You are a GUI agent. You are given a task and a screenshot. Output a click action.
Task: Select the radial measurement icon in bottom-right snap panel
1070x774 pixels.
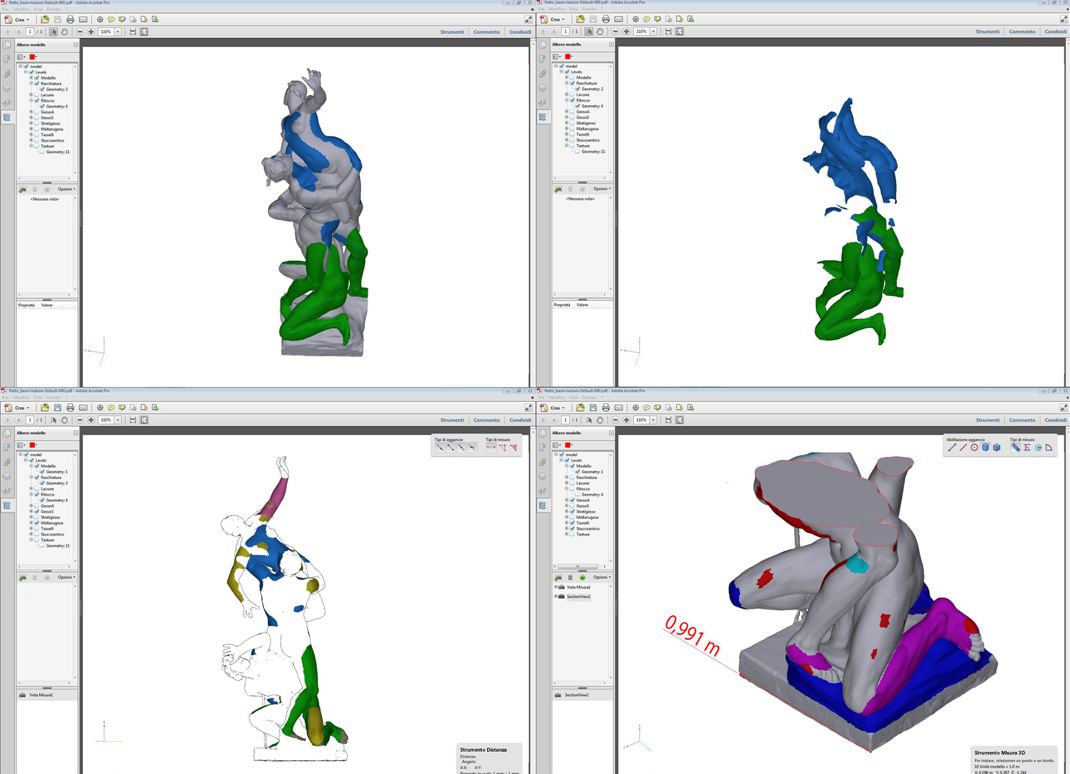point(974,447)
